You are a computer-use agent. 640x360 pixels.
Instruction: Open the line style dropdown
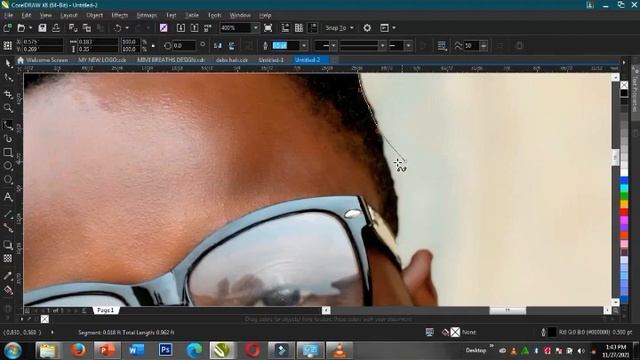382,46
